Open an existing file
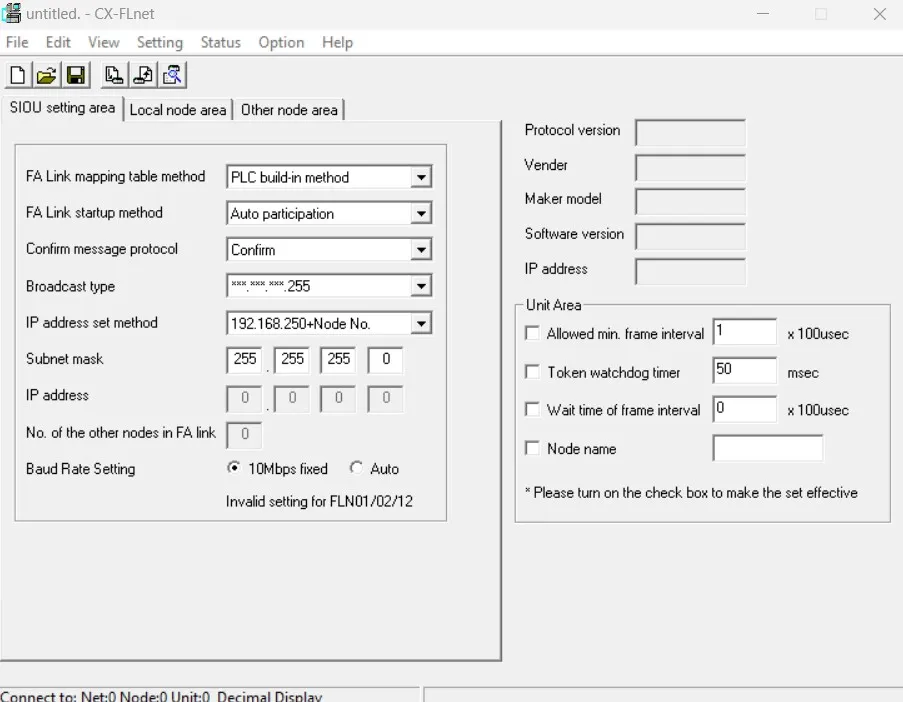Image resolution: width=903 pixels, height=702 pixels. pyautogui.click(x=46, y=74)
